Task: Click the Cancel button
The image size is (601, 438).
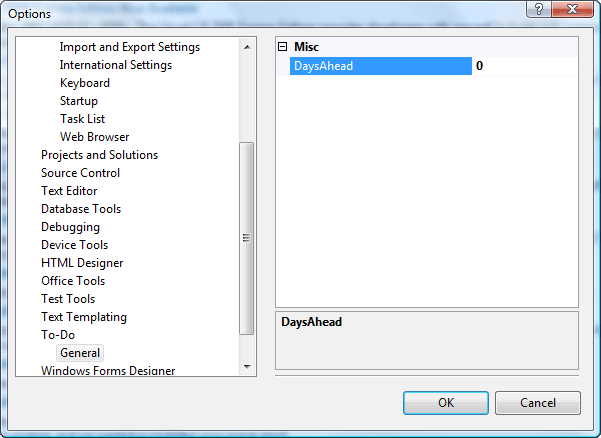Action: (x=538, y=403)
